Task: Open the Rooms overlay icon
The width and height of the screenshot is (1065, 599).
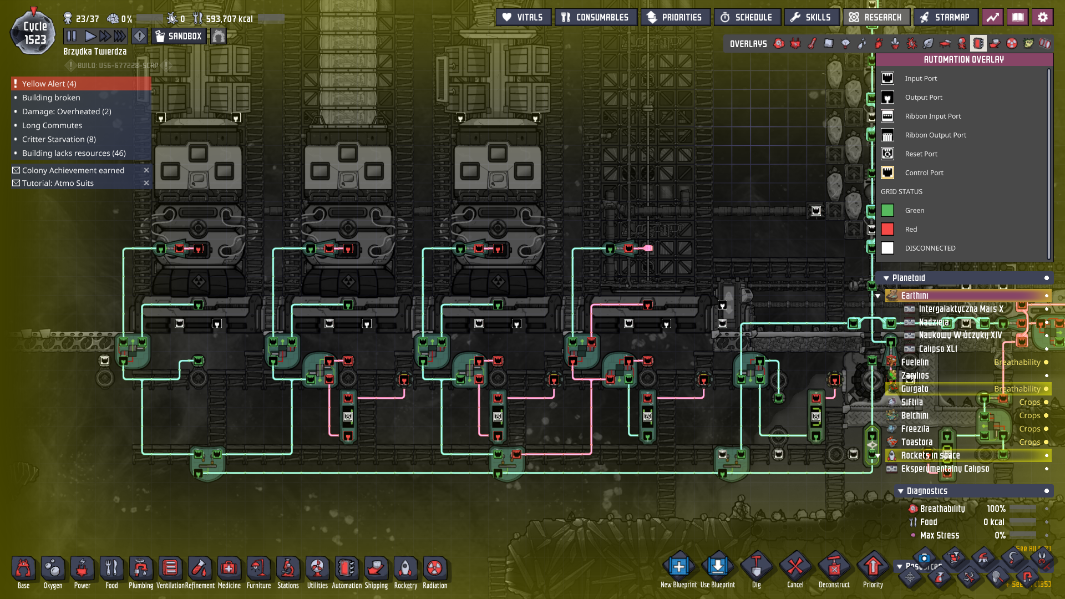Action: click(945, 43)
